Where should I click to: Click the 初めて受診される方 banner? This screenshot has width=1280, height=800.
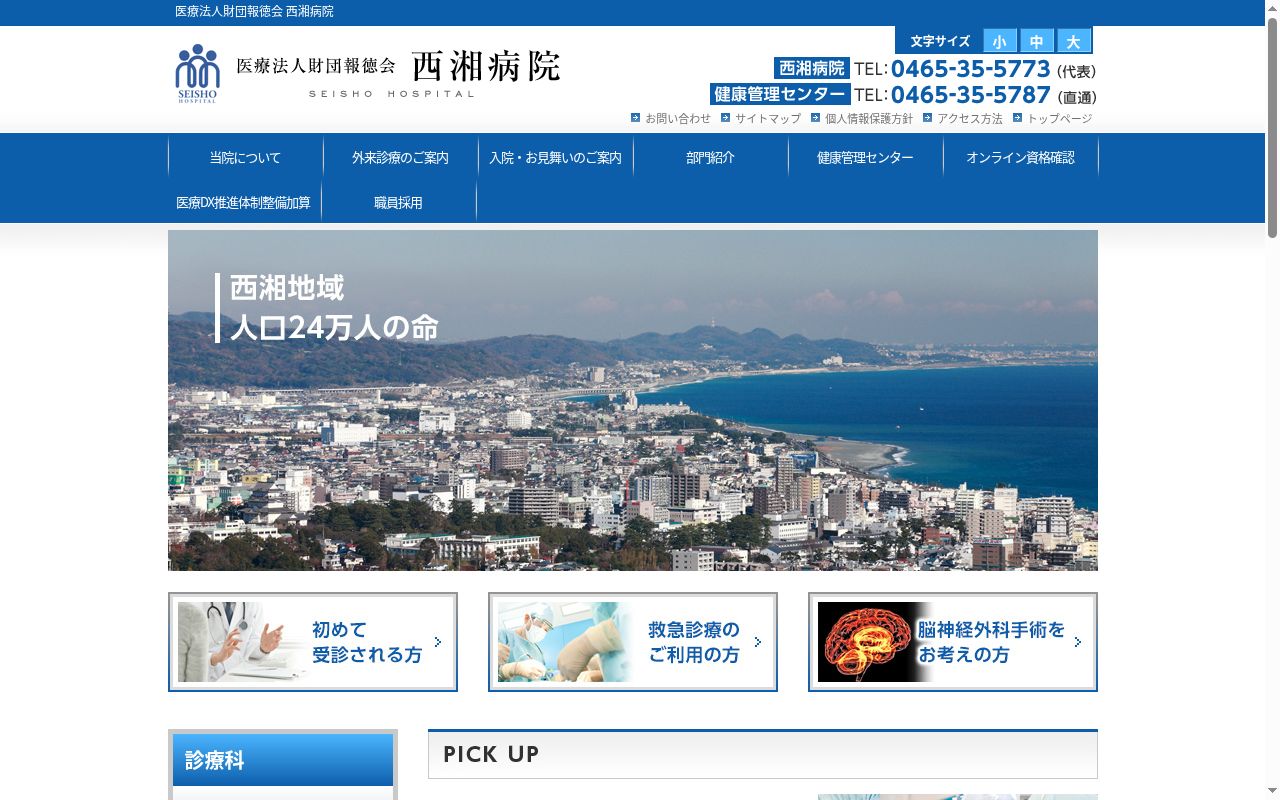pyautogui.click(x=313, y=642)
